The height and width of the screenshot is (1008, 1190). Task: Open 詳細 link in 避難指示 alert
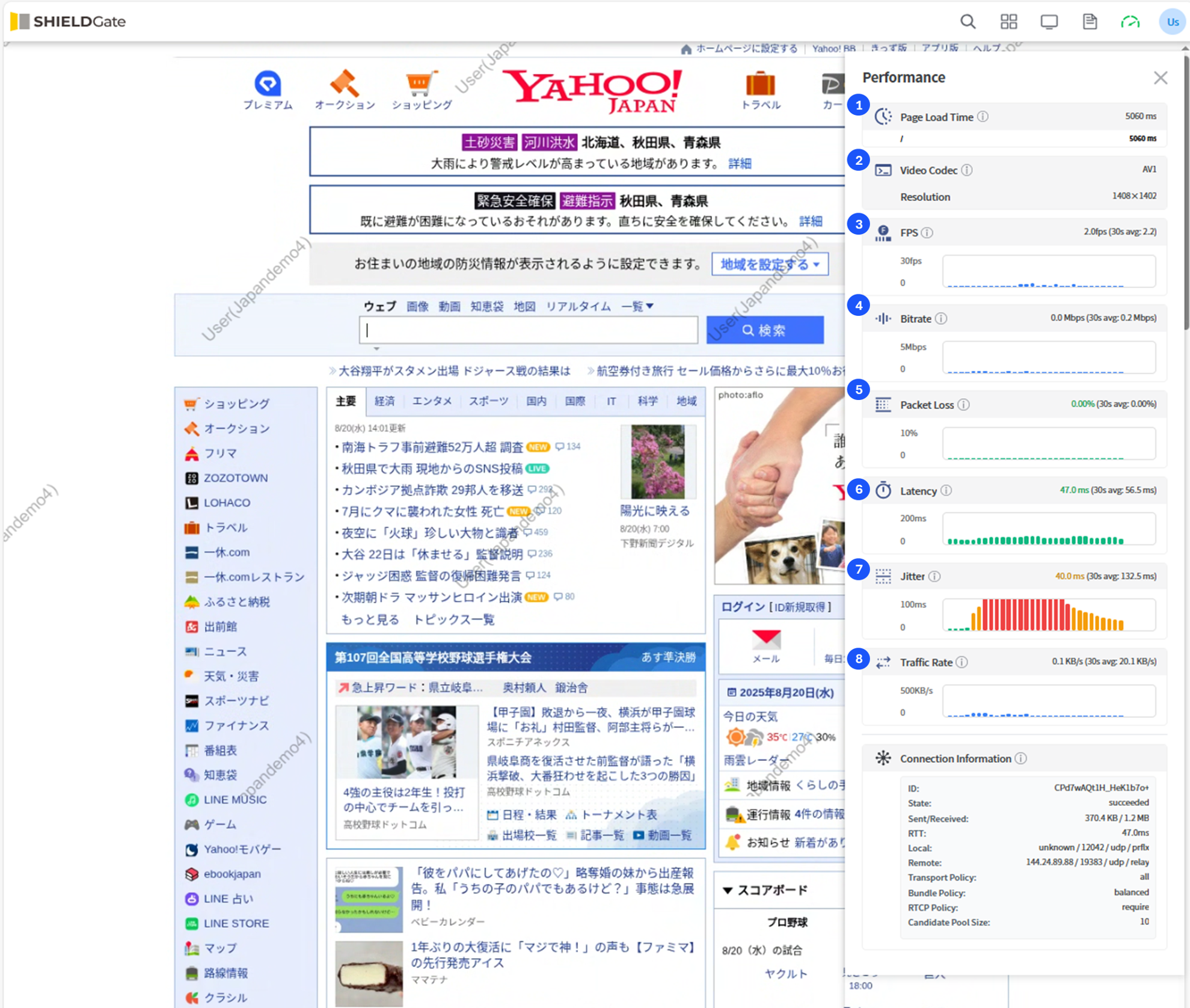click(x=811, y=221)
